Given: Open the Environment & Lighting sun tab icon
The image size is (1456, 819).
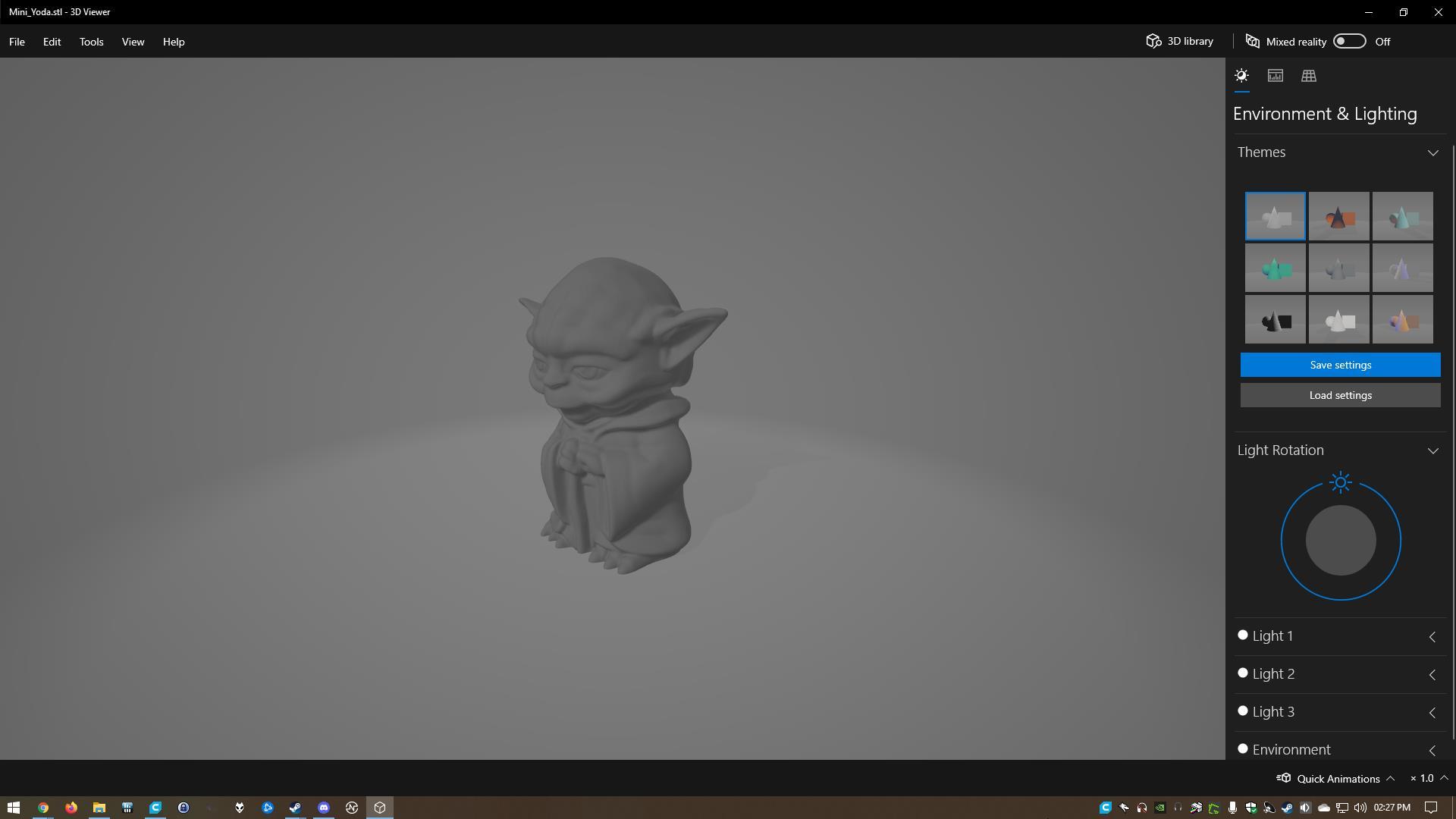Looking at the screenshot, I should tap(1241, 76).
